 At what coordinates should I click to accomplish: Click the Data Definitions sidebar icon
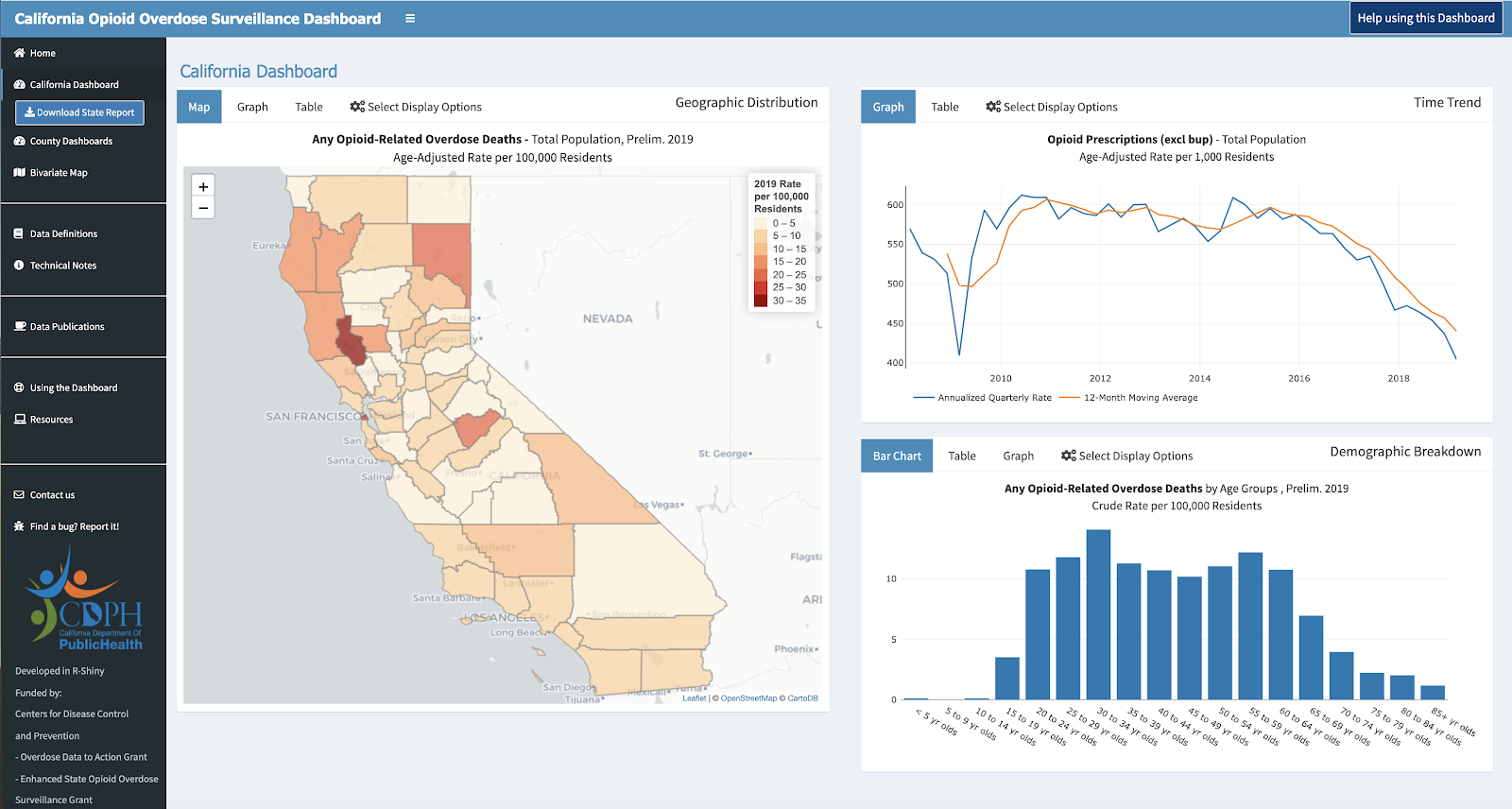pyautogui.click(x=19, y=233)
